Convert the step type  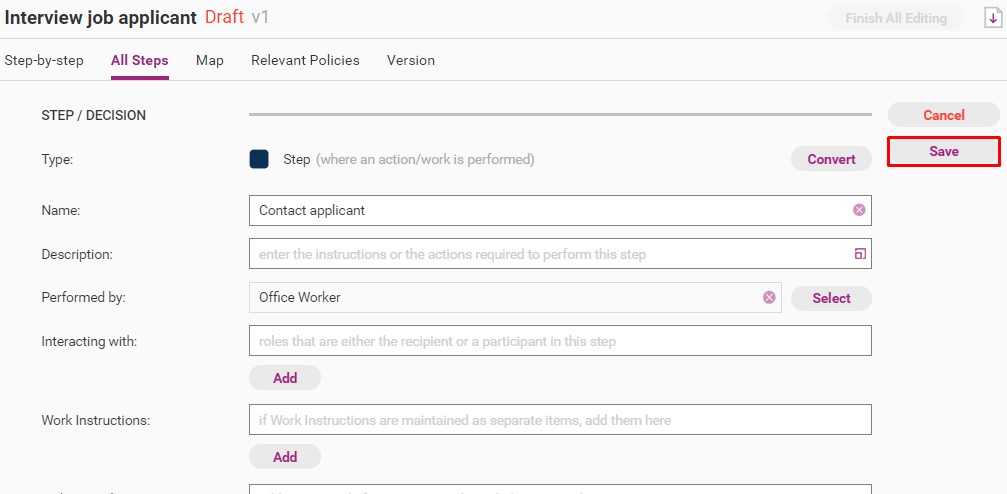(831, 159)
